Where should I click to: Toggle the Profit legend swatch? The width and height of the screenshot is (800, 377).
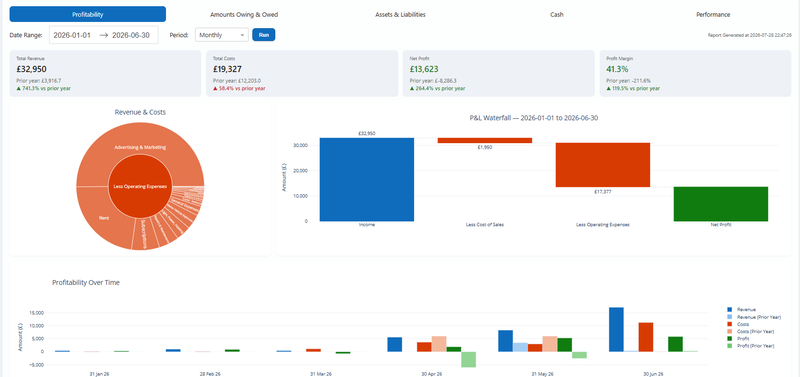[729, 338]
